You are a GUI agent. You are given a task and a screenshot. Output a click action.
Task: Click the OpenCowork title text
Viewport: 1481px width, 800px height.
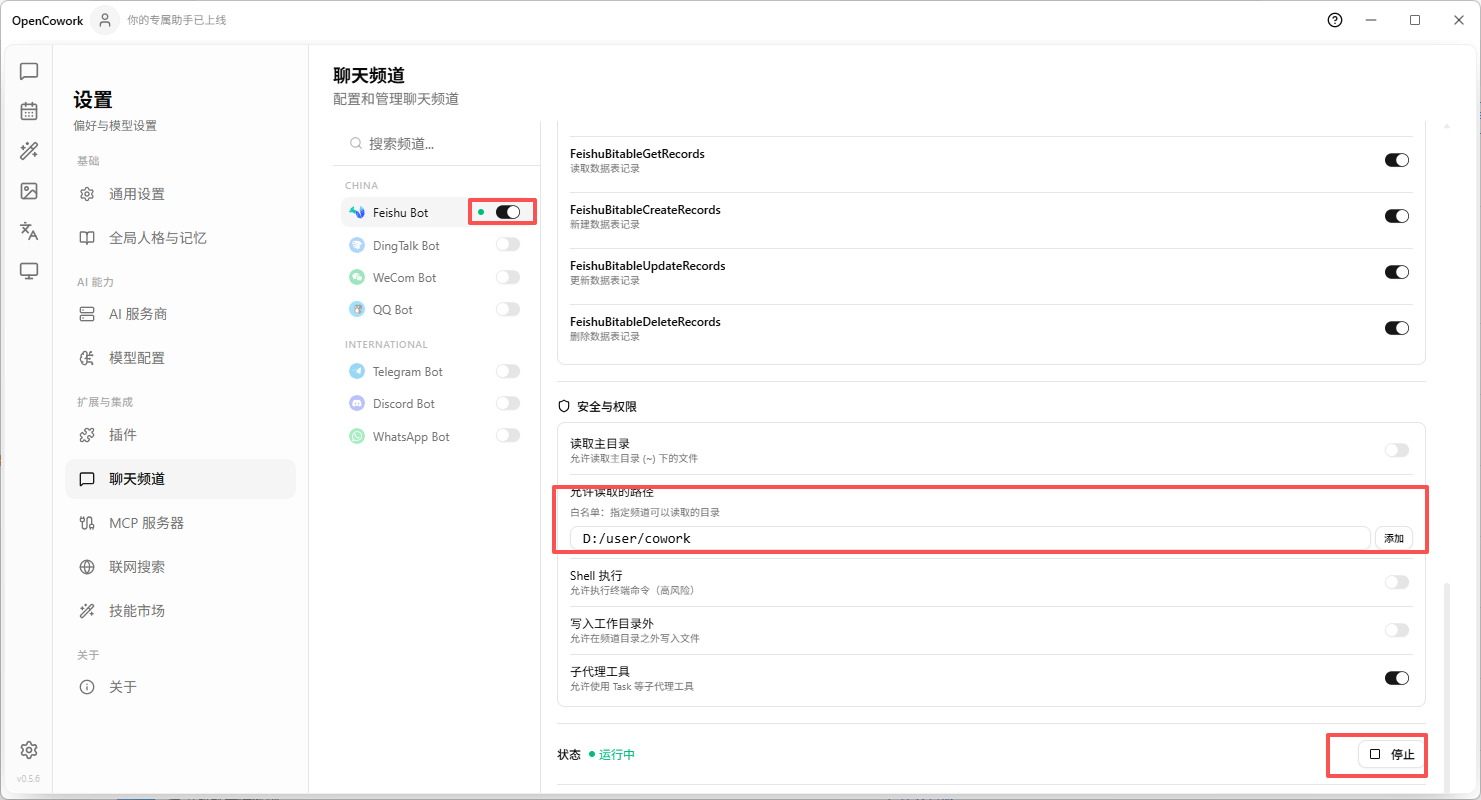tap(48, 20)
